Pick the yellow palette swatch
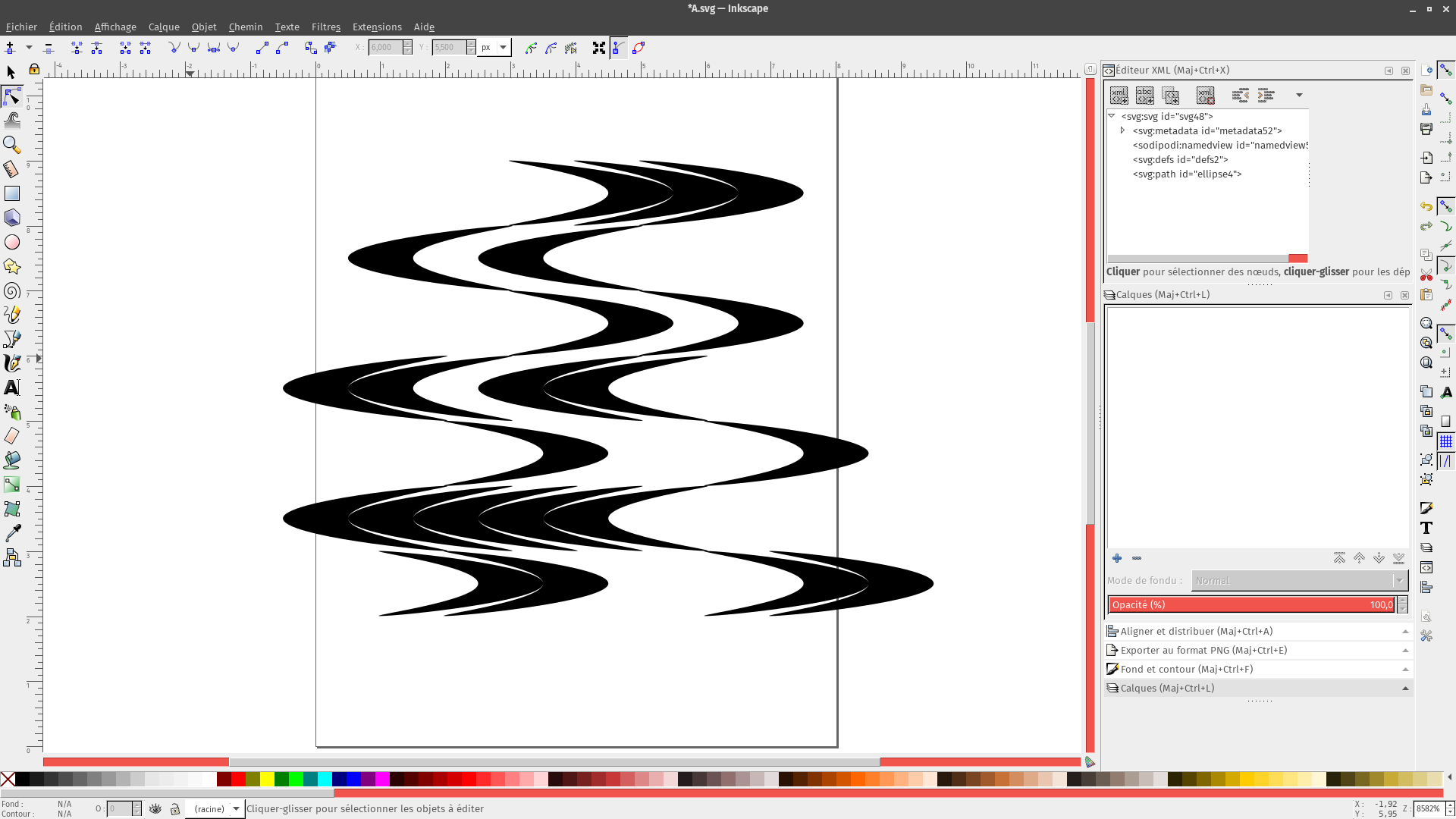The width and height of the screenshot is (1456, 819). (x=267, y=779)
